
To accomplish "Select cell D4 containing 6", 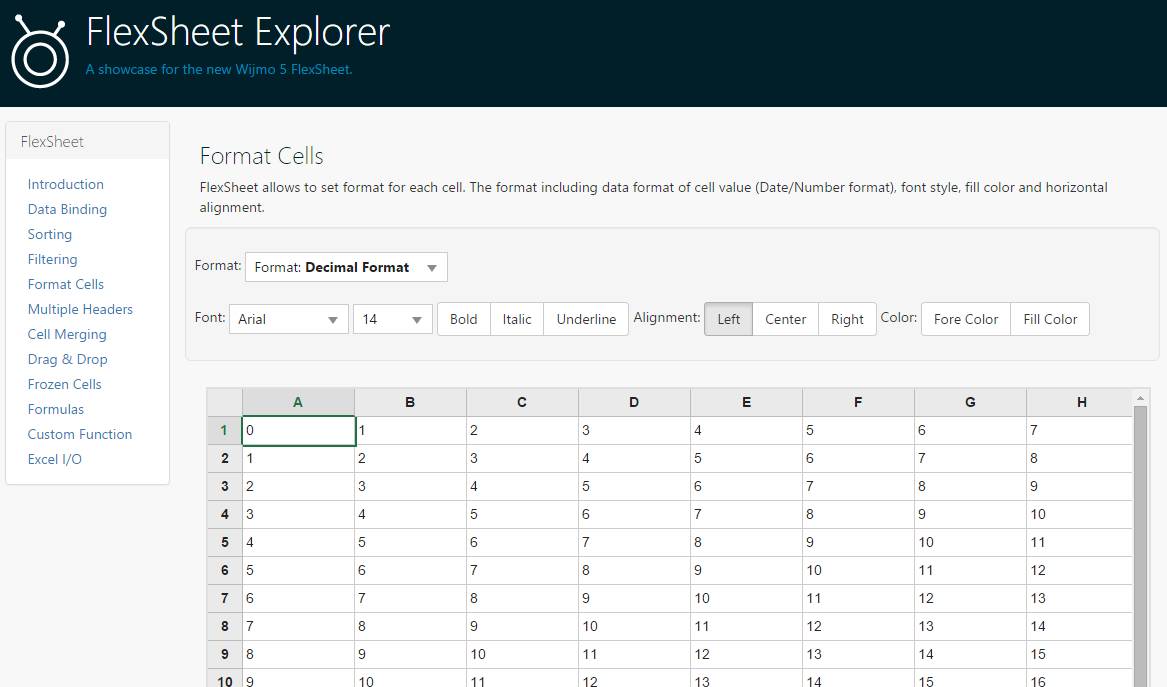I will (634, 514).
